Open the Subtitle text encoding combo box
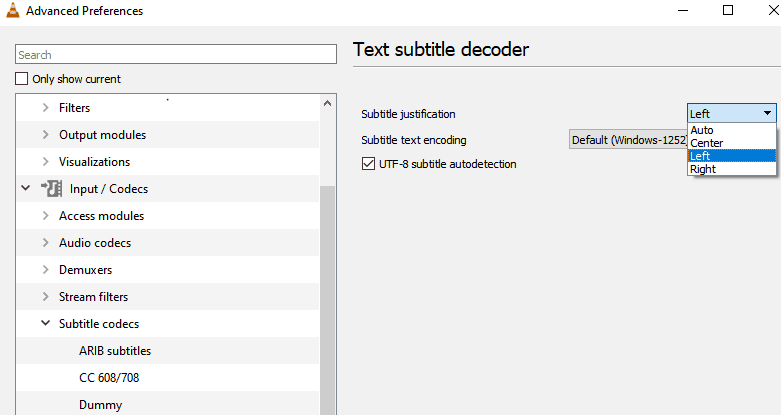This screenshot has width=781, height=415. click(628, 140)
